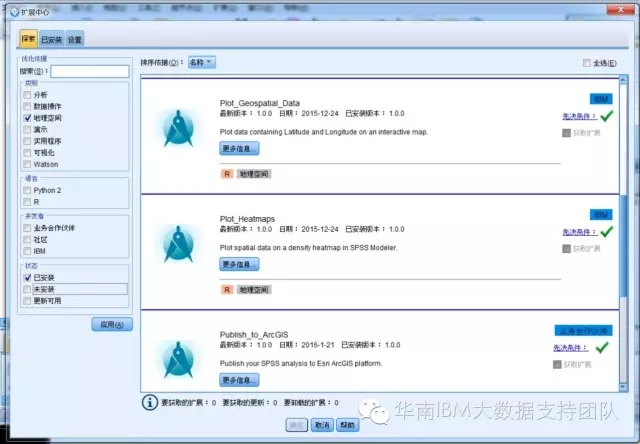
Task: Click the Plot_Geospatial_Data title text
Action: [260, 103]
